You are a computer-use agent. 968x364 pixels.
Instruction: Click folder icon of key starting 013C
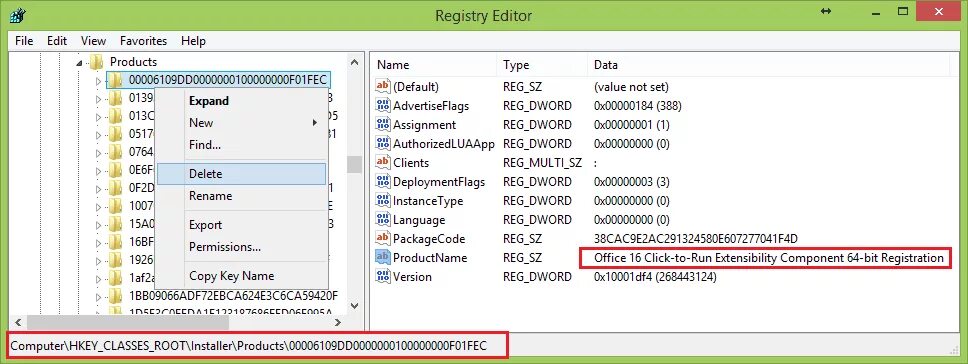pyautogui.click(x=115, y=116)
